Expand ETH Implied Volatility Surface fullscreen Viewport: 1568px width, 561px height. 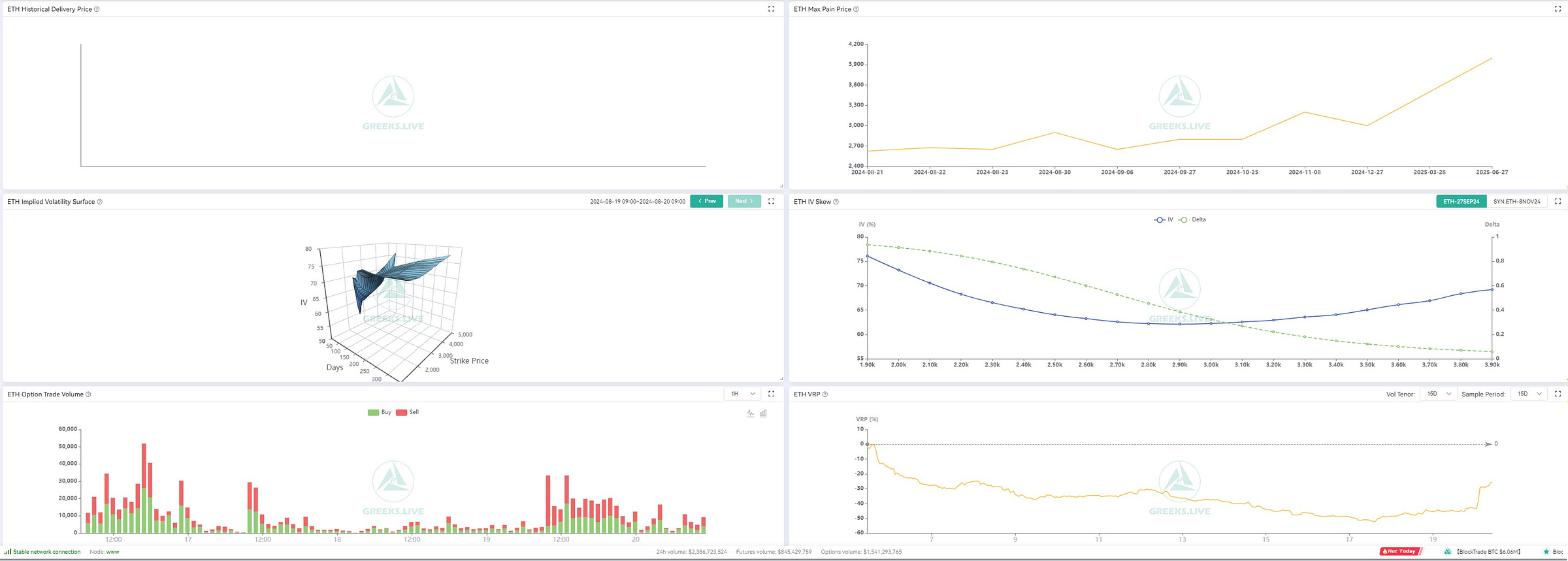pyautogui.click(x=771, y=201)
